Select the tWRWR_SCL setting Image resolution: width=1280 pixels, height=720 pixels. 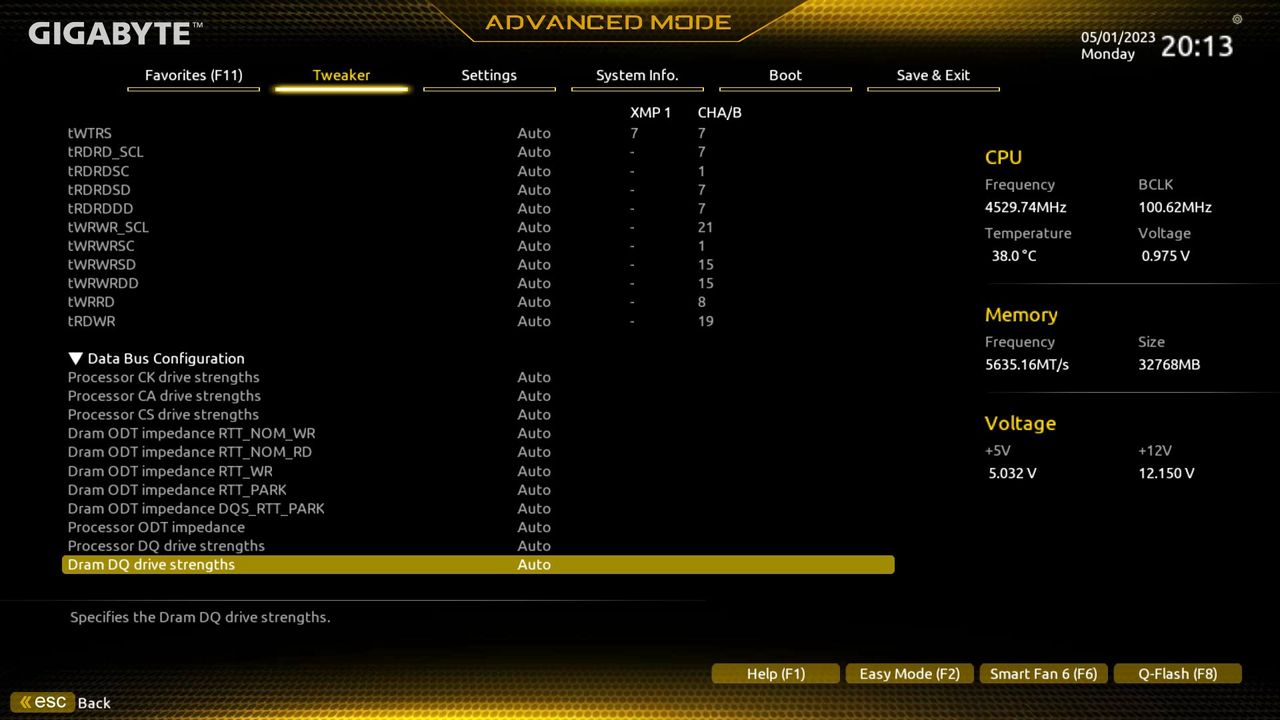pyautogui.click(x=478, y=227)
